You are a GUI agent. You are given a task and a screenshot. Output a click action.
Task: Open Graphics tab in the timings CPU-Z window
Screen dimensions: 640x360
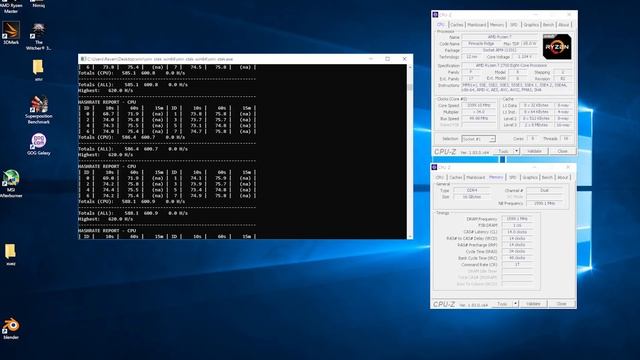tap(530, 178)
